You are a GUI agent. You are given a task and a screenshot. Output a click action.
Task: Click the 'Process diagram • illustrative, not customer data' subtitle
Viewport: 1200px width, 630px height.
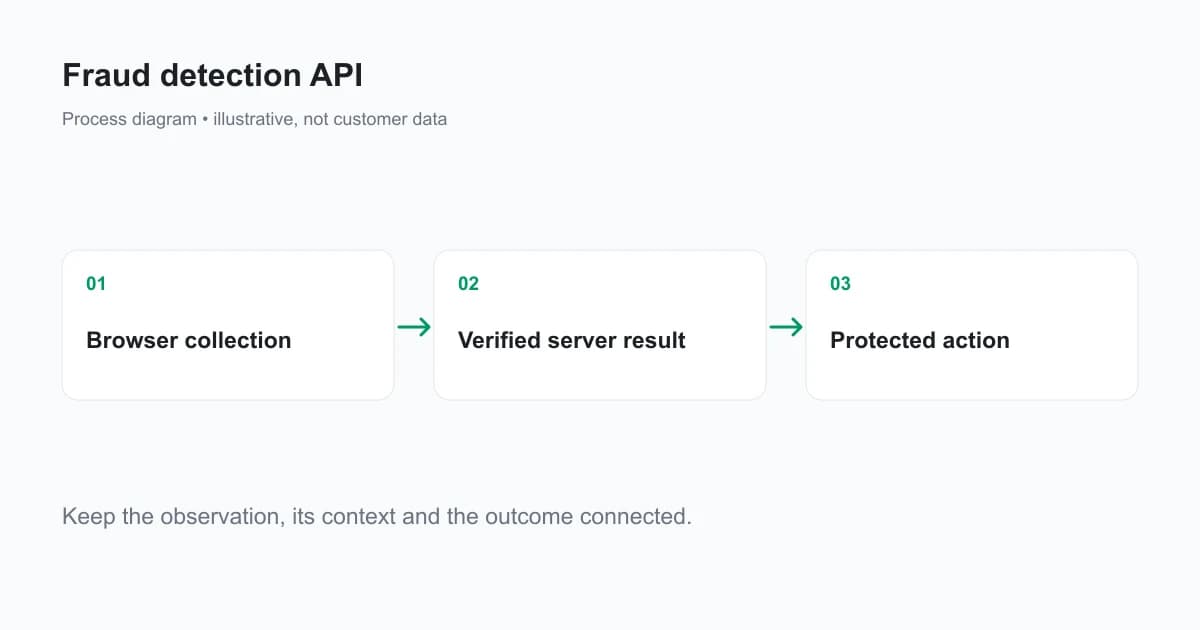pyautogui.click(x=254, y=119)
